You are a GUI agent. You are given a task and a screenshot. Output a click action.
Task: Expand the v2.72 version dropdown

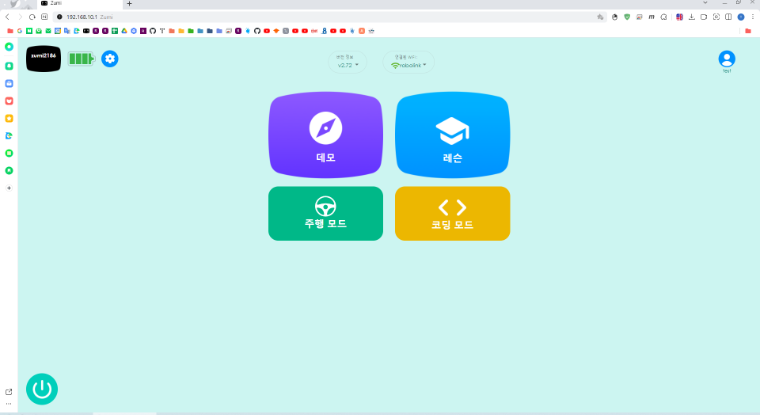click(347, 64)
